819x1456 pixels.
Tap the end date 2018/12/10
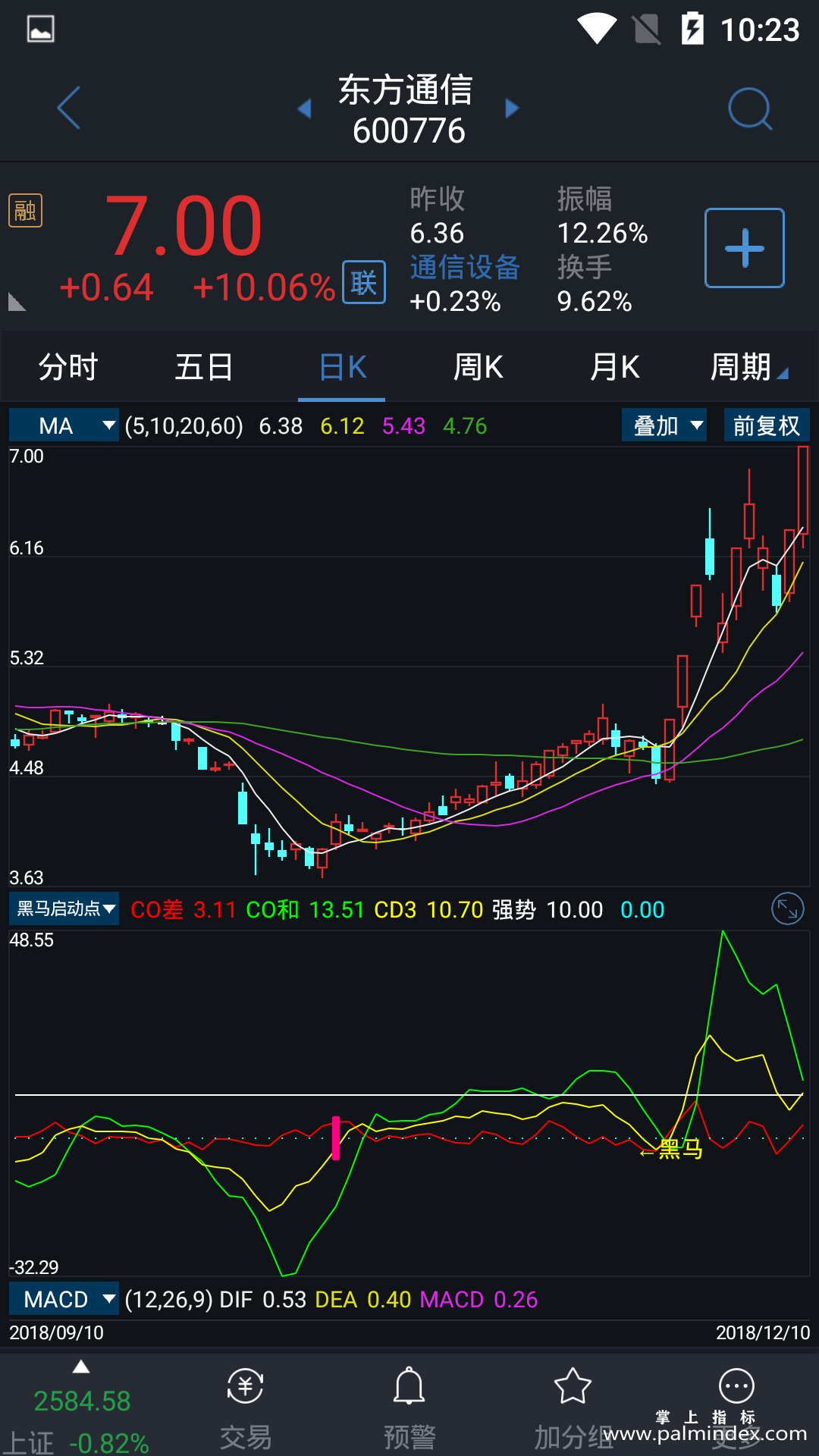[763, 1332]
